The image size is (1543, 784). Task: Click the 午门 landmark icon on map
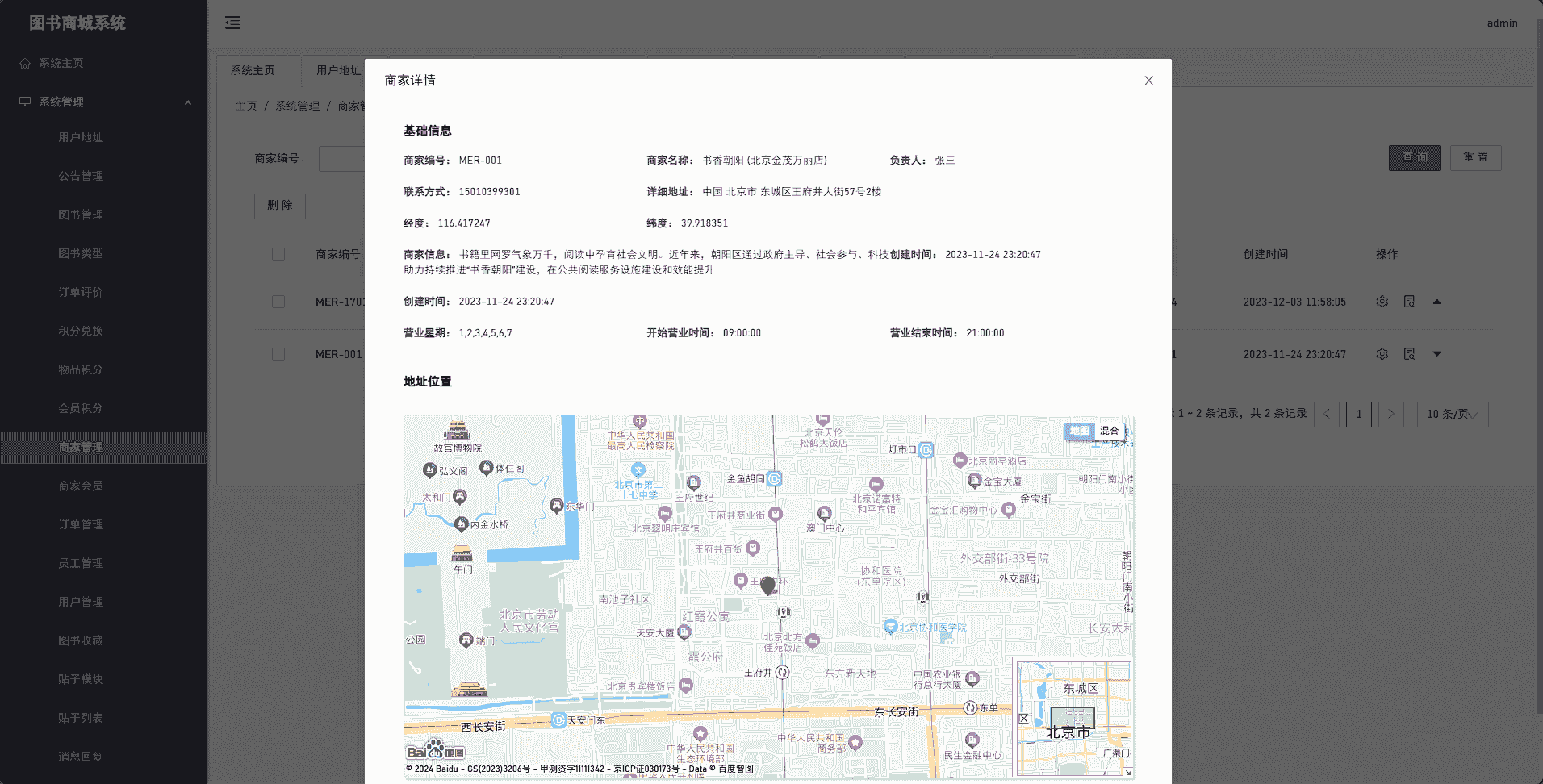tap(462, 554)
